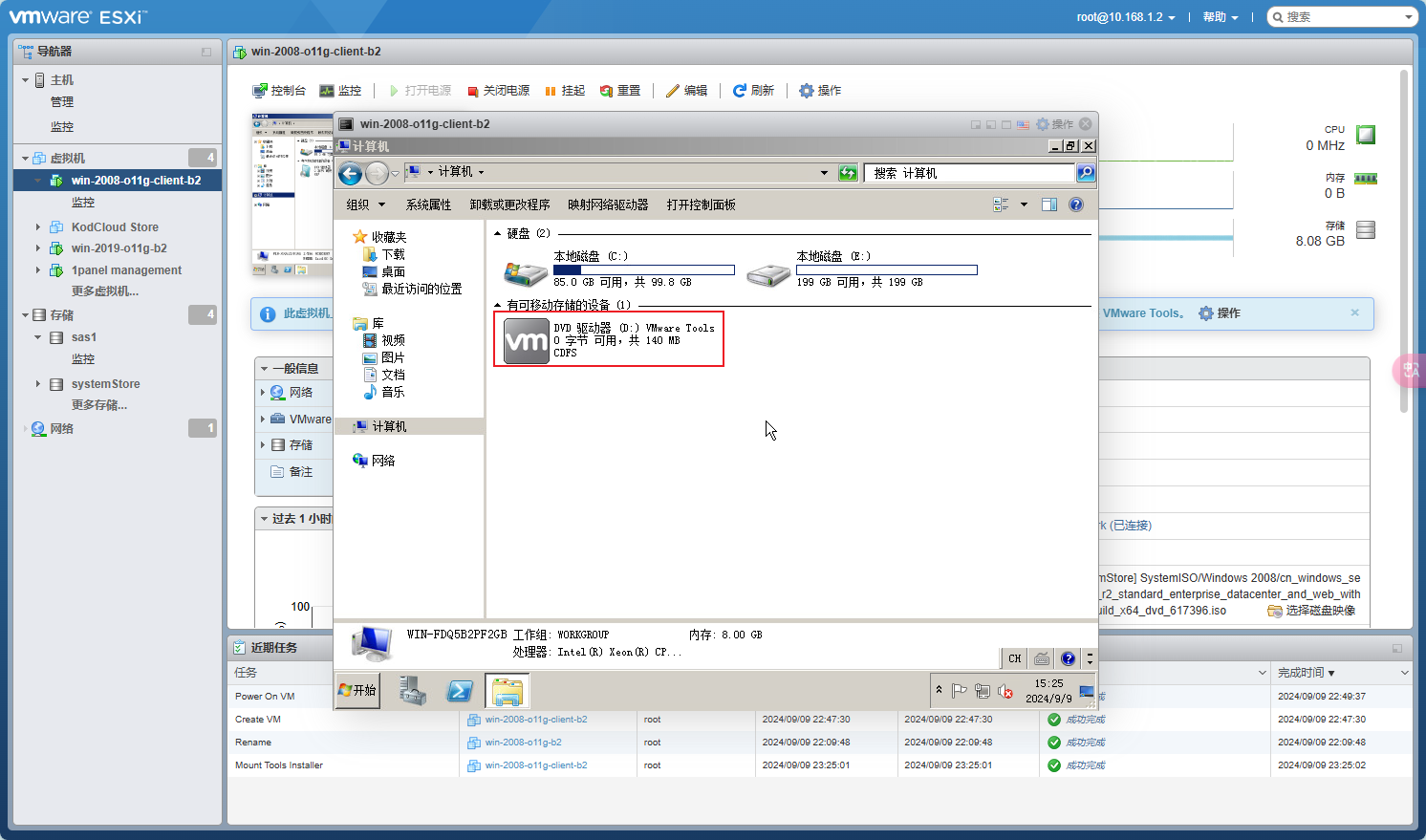Show hidden tray icons arrow
The width and height of the screenshot is (1426, 840).
tap(939, 690)
